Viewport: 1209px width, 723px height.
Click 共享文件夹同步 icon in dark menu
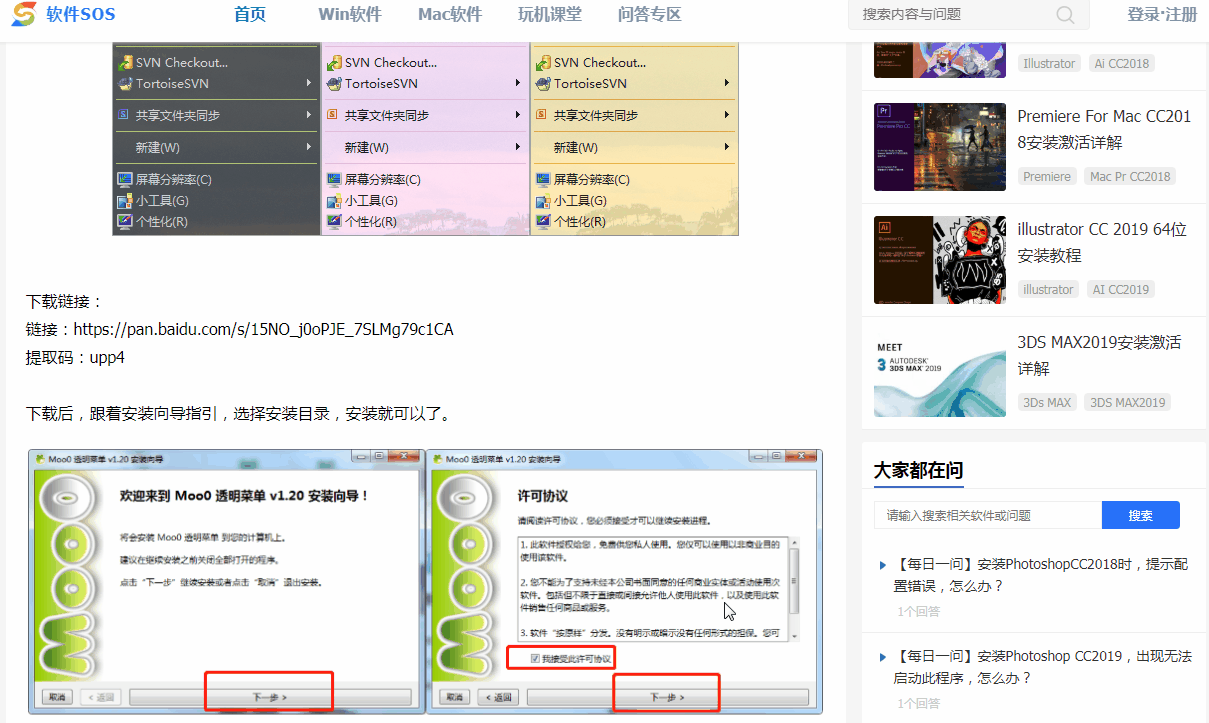(125, 115)
